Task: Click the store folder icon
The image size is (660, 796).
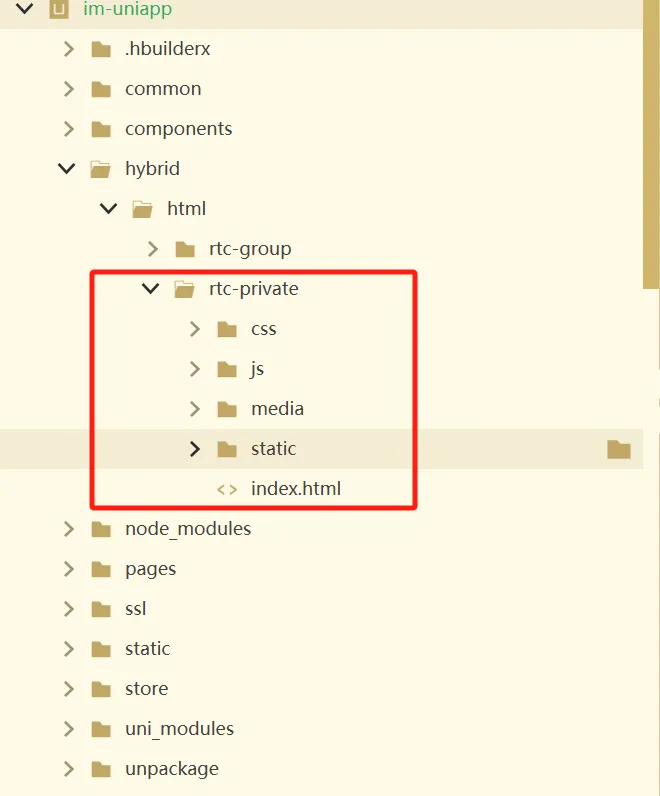Action: [100, 689]
